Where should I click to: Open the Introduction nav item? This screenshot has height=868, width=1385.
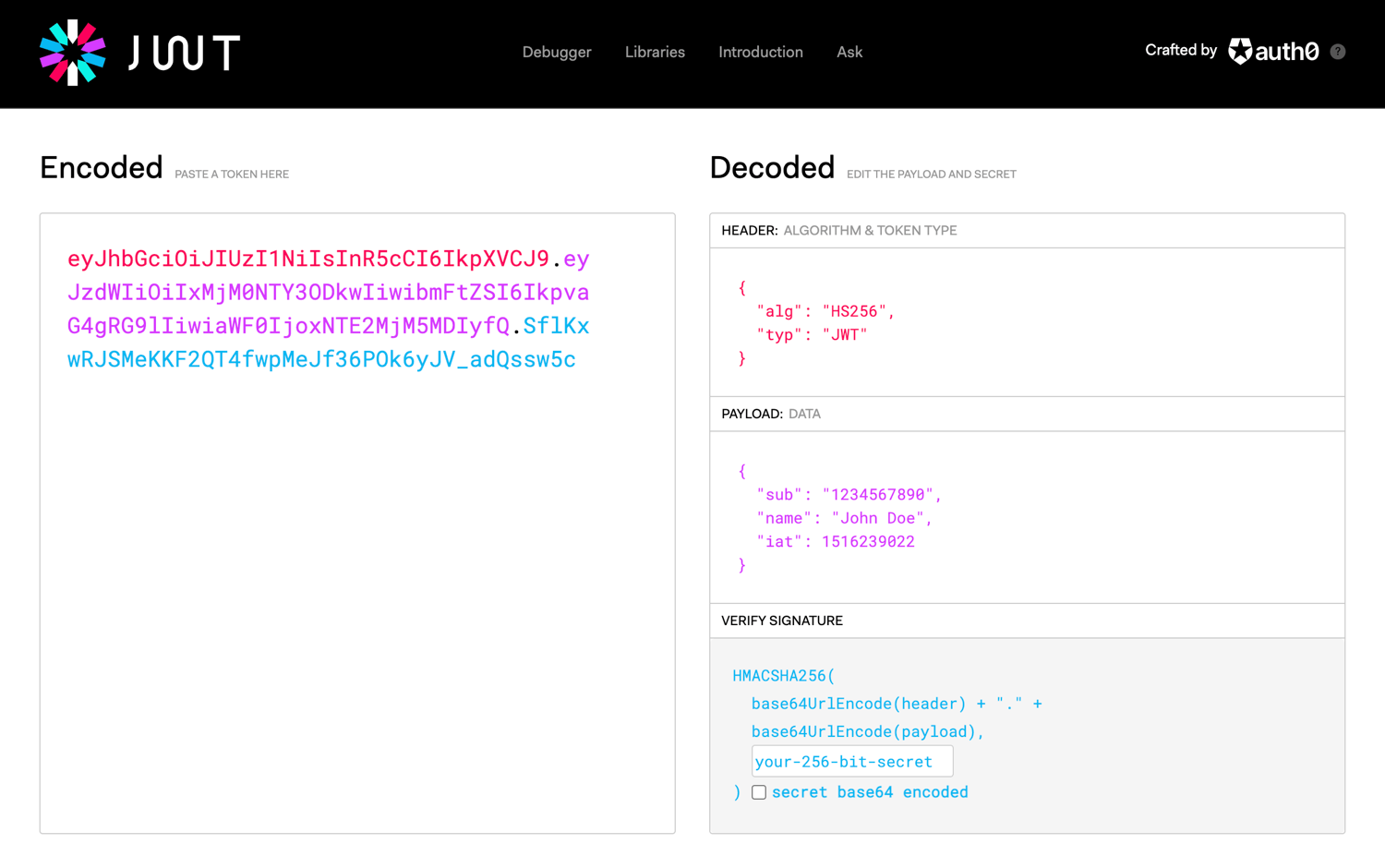761,52
